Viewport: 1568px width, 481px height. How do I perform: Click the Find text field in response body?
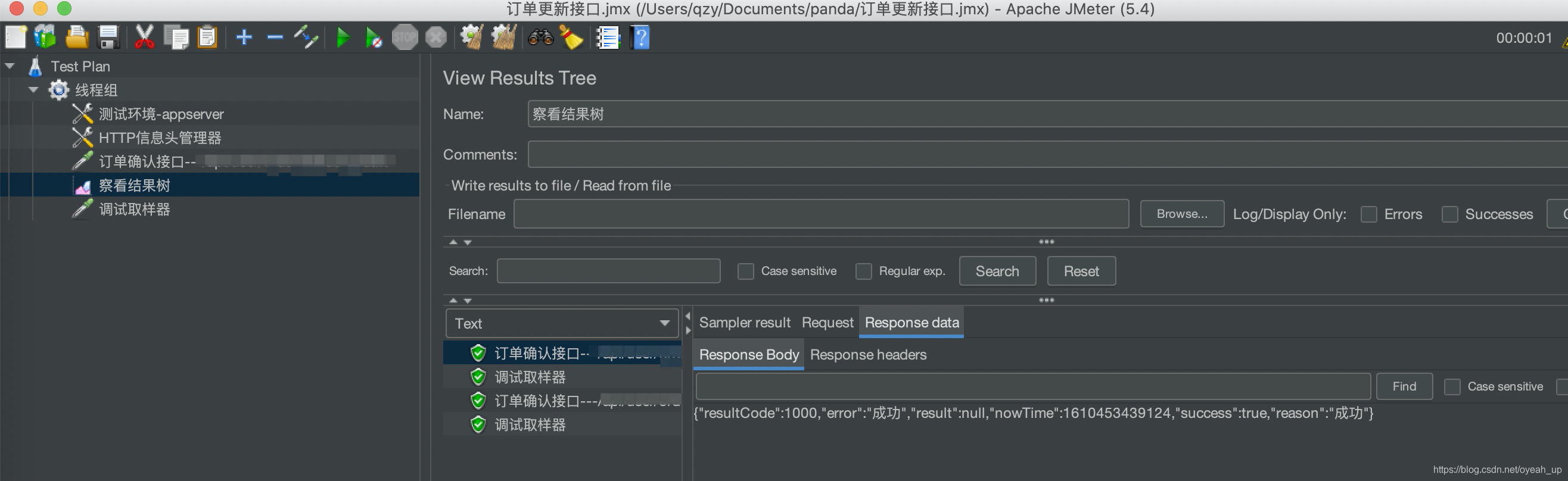coord(1033,387)
